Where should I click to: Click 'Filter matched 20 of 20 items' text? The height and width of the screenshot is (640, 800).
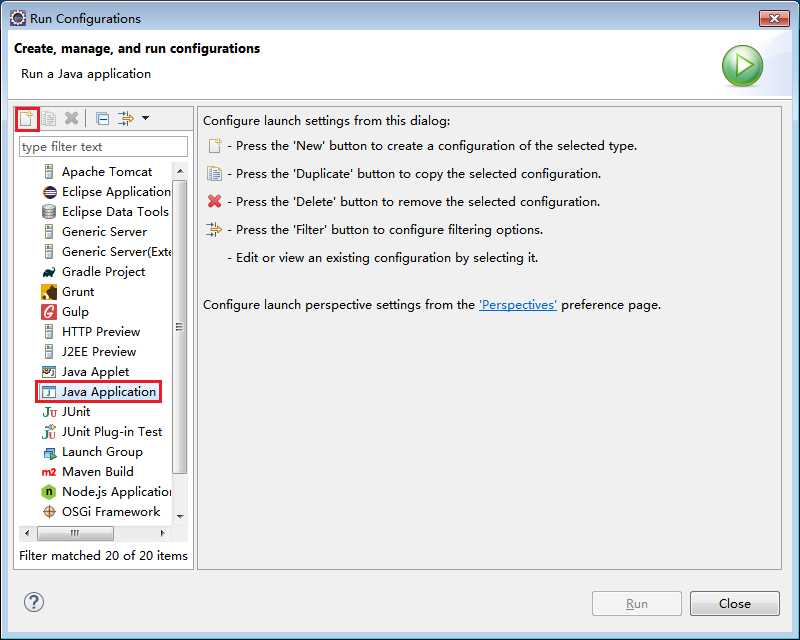(x=104, y=555)
